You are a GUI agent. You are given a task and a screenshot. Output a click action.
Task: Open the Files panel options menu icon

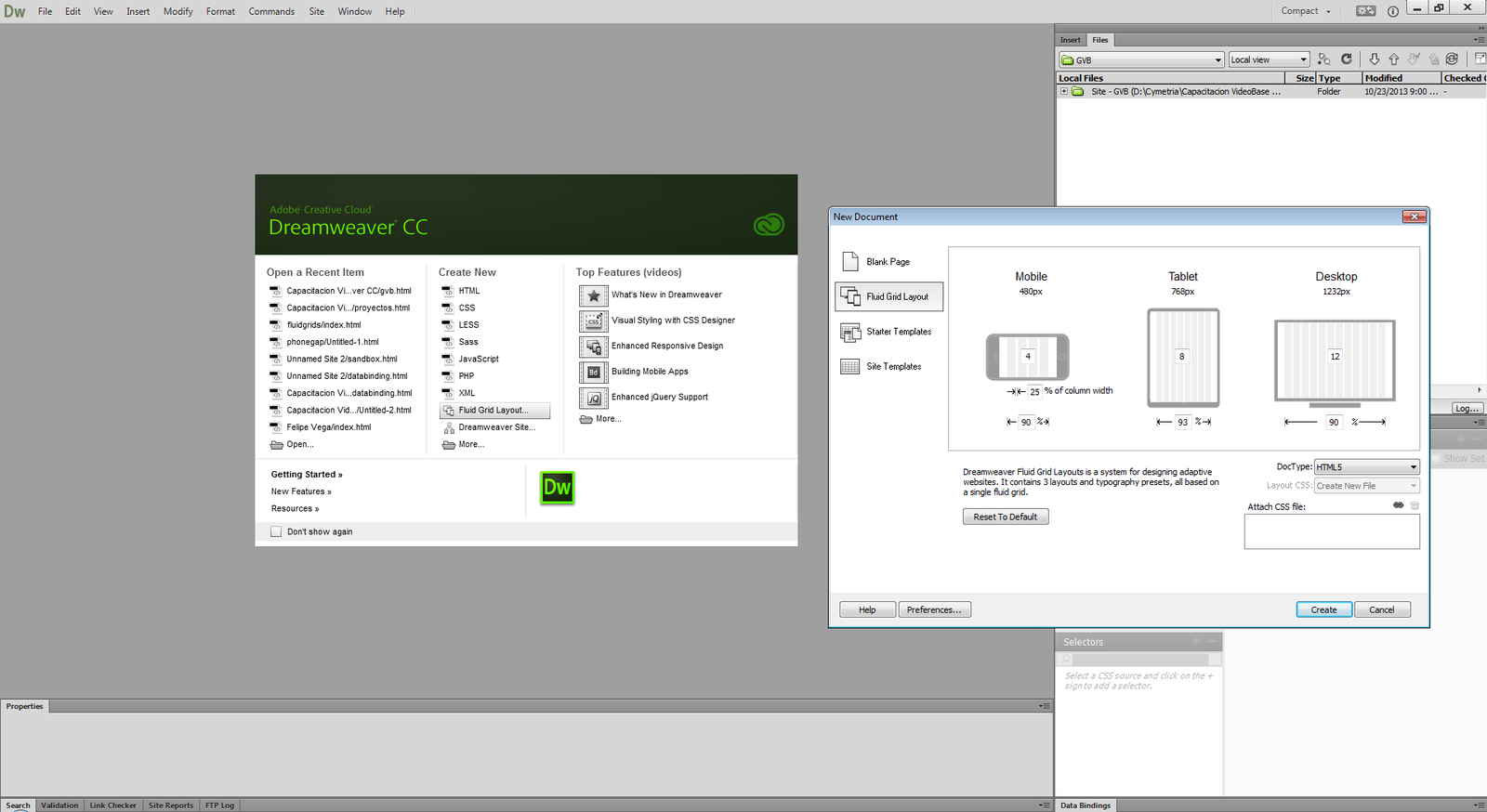(1480, 40)
